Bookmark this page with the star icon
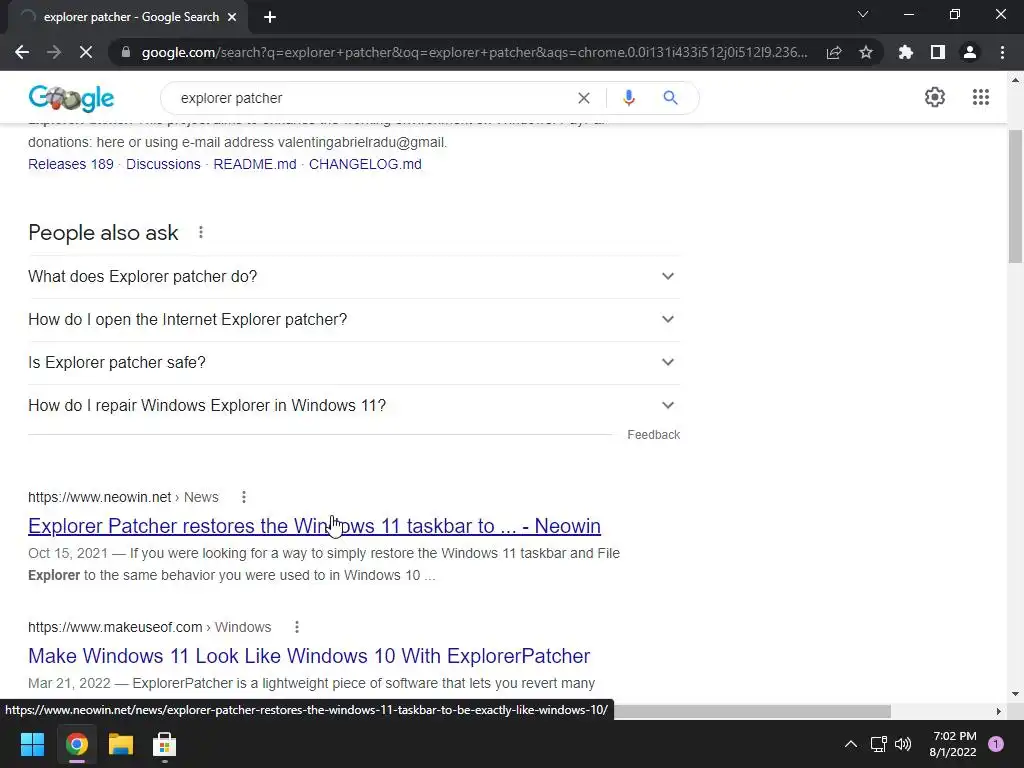Viewport: 1024px width, 768px height. click(866, 52)
